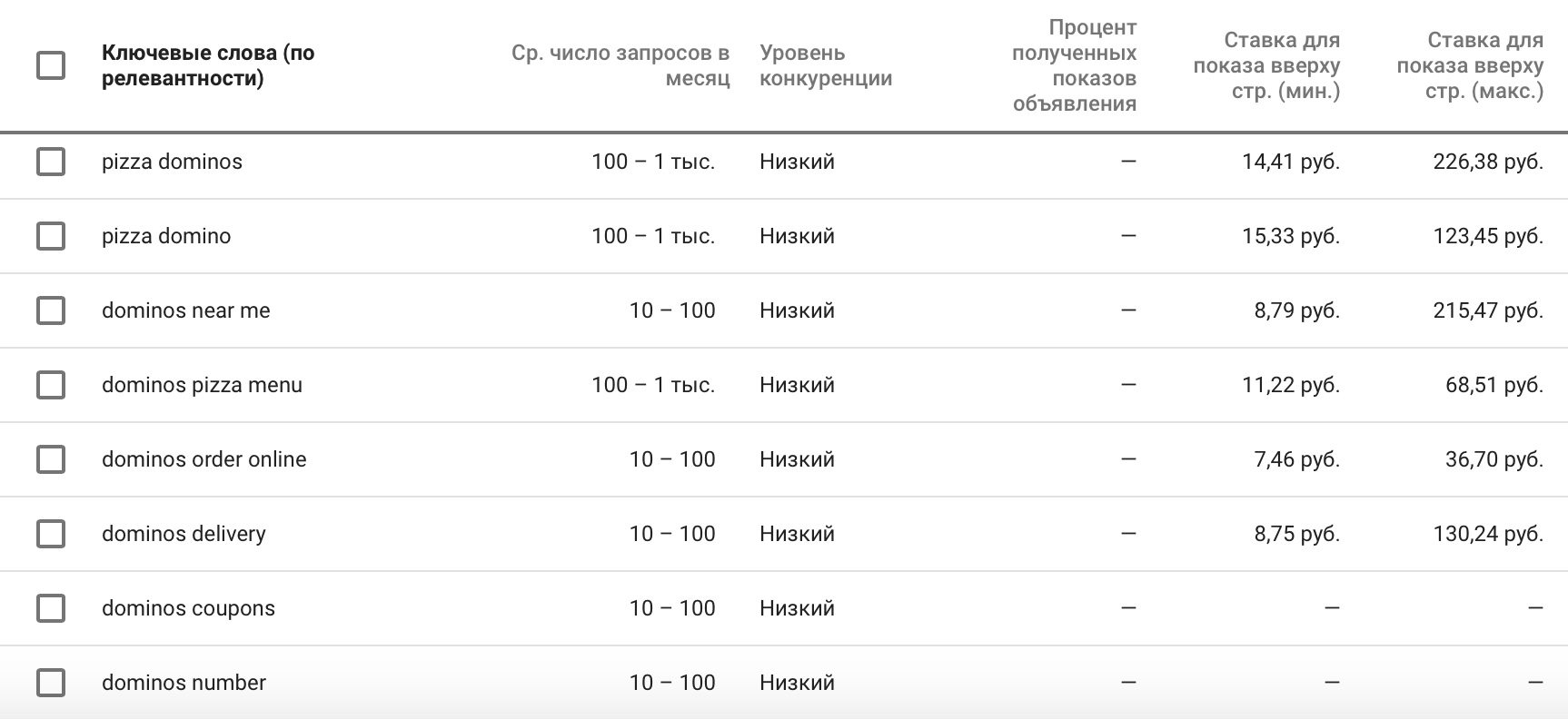Image resolution: width=1568 pixels, height=719 pixels.
Task: Enable checkbox for dominos order online
Action: point(51,459)
